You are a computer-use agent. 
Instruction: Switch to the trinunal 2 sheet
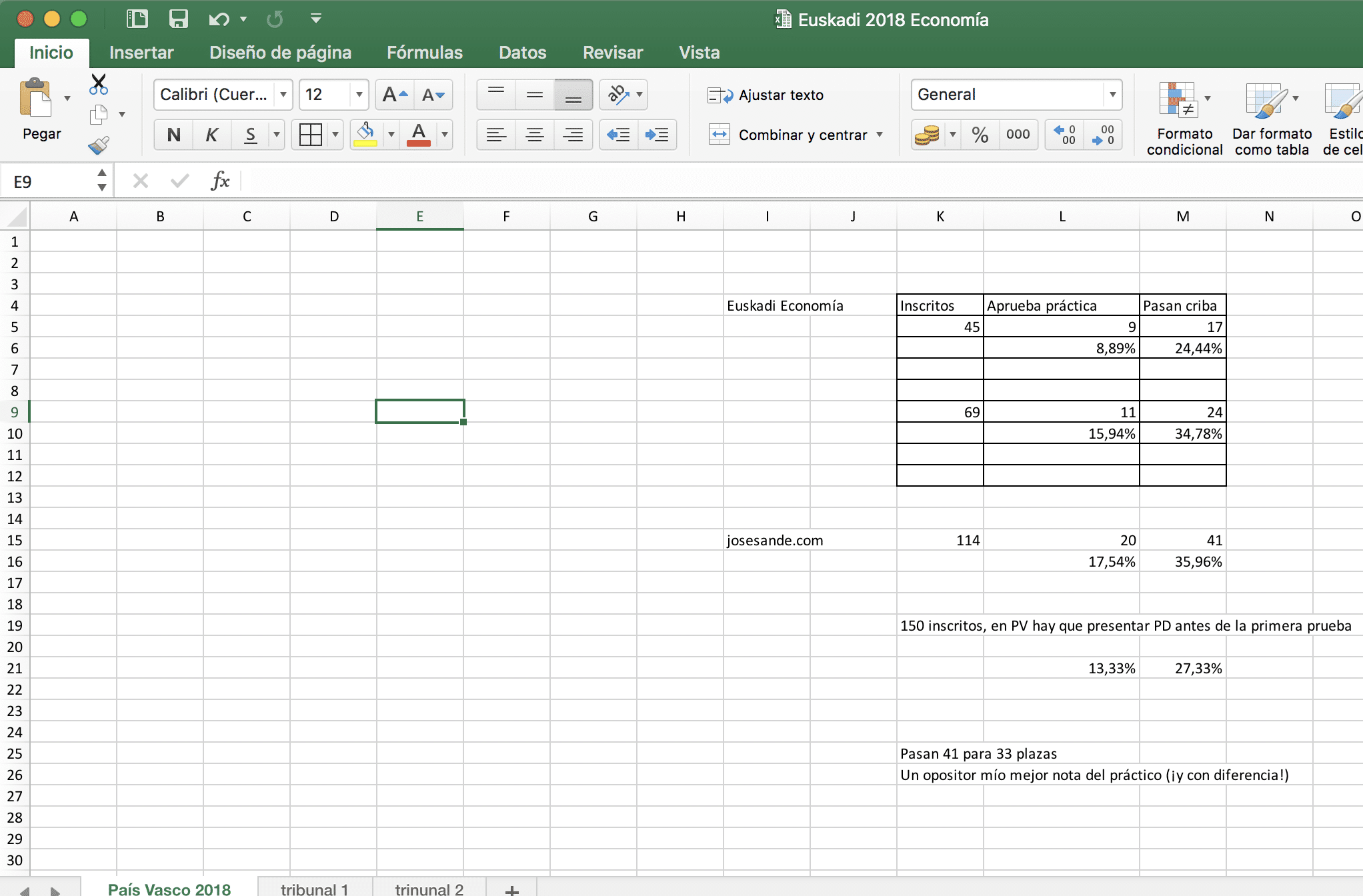point(429,888)
